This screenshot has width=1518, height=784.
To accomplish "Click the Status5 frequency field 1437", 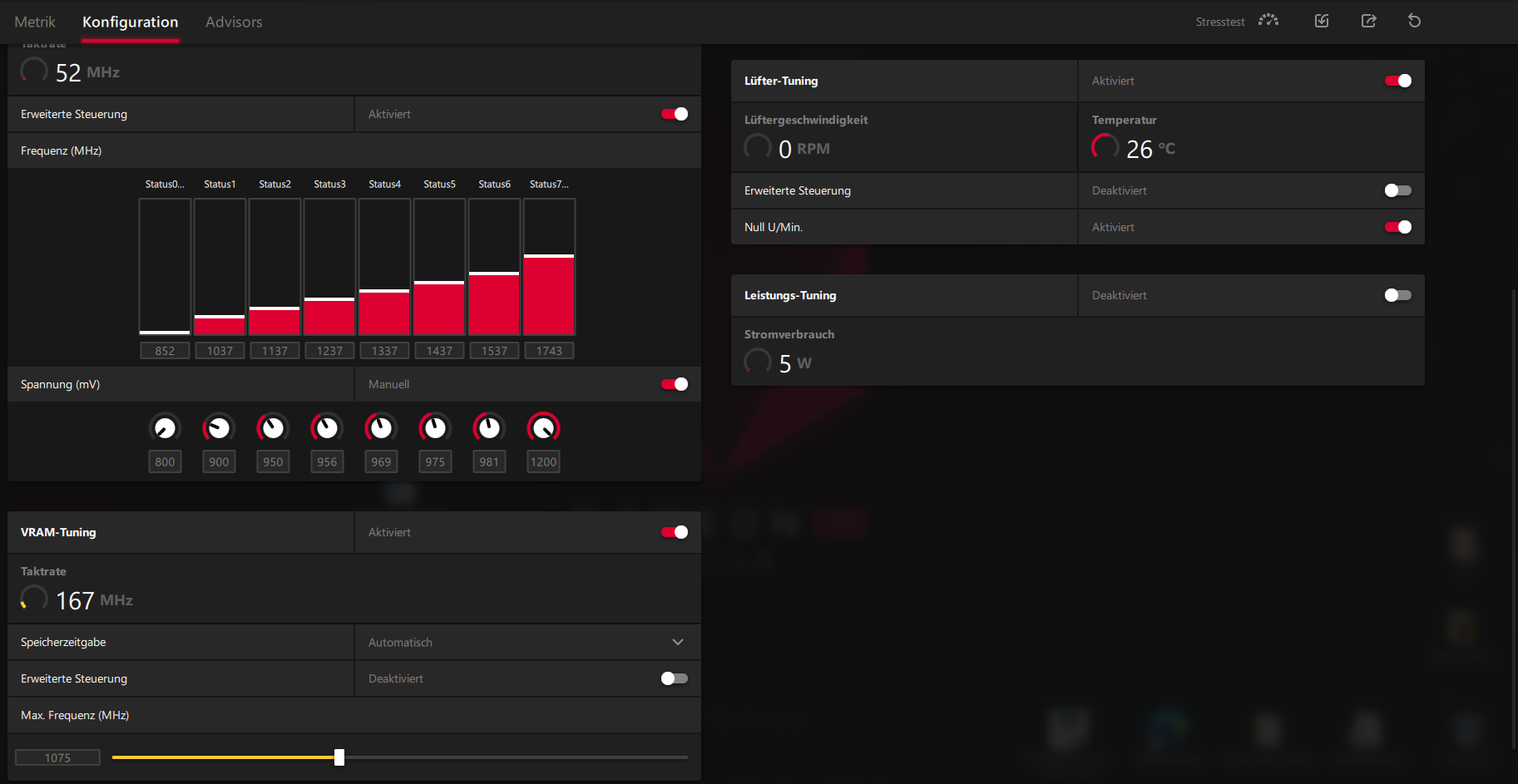I will click(439, 351).
